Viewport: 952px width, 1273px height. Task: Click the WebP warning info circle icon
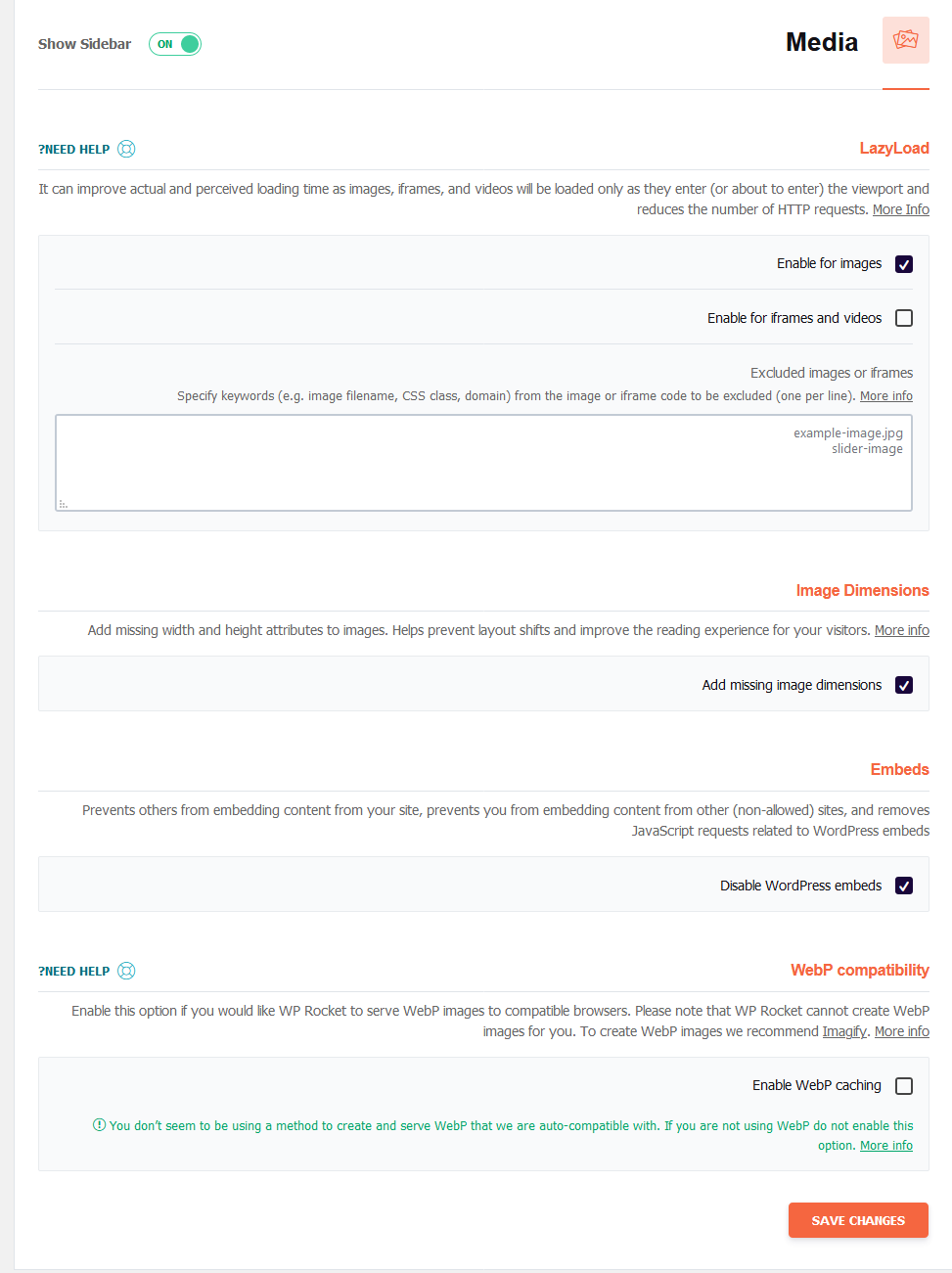coord(99,1125)
